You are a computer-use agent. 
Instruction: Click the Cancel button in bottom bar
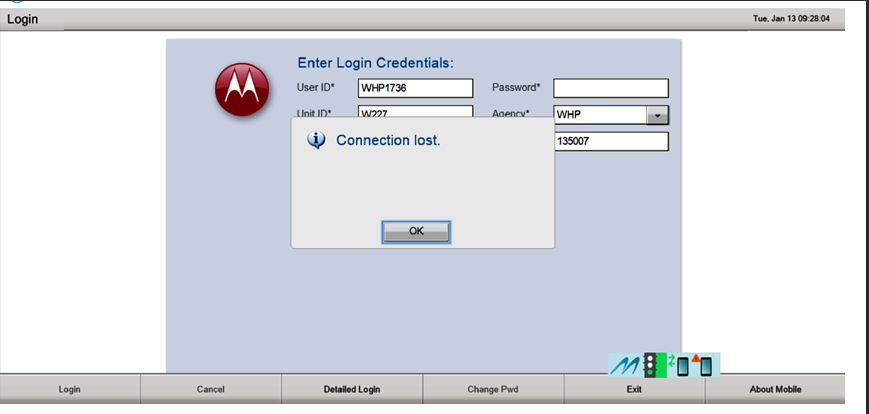211,389
